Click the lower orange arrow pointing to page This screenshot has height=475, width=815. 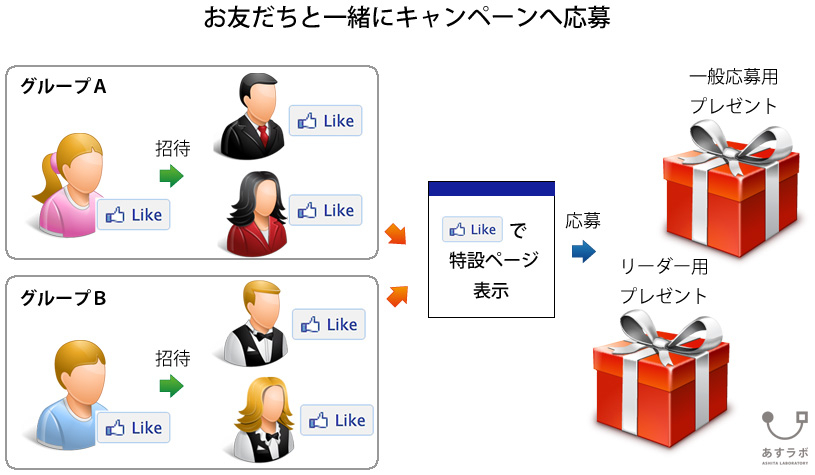(x=398, y=296)
